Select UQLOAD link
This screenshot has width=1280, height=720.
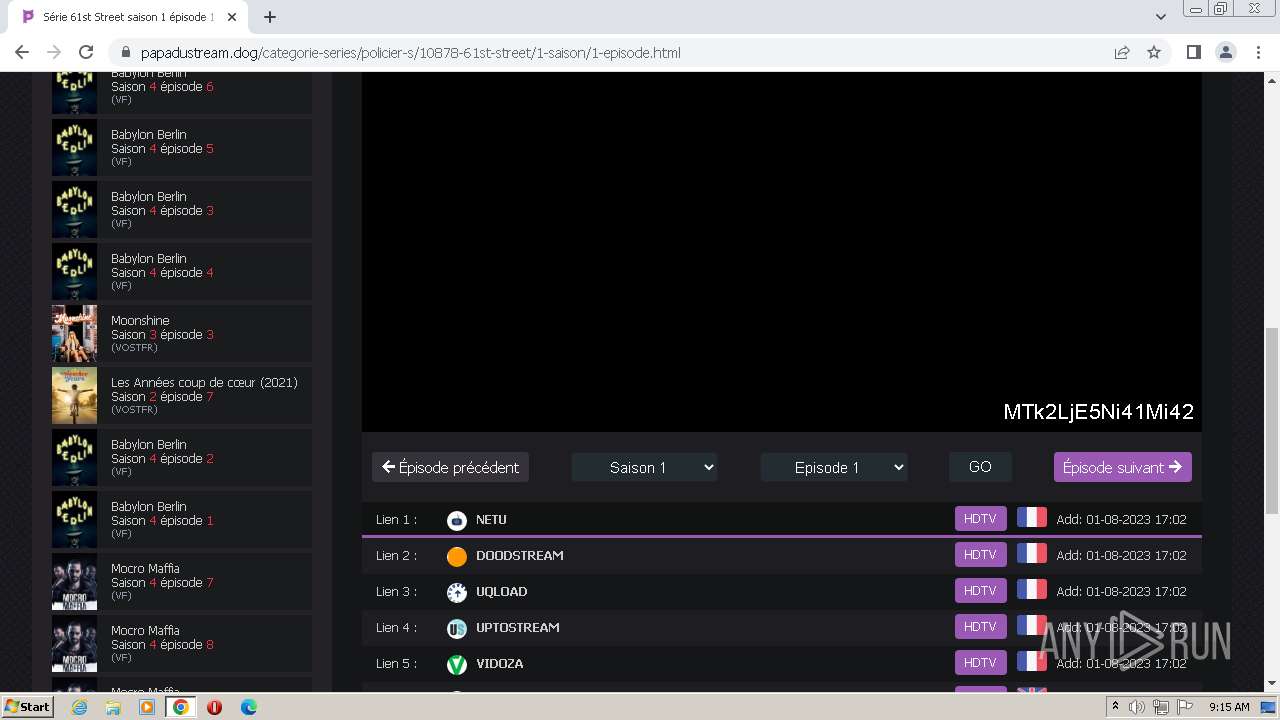[781, 591]
